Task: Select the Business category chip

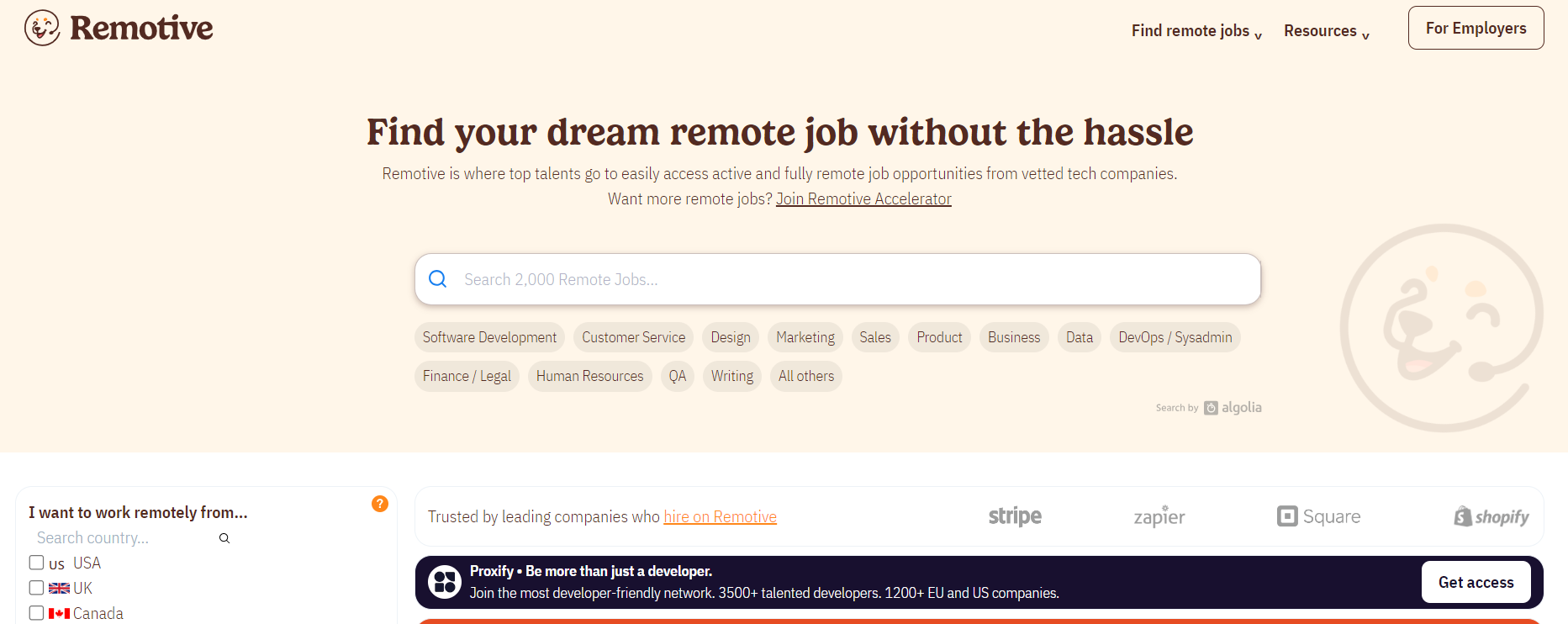Action: tap(1014, 337)
